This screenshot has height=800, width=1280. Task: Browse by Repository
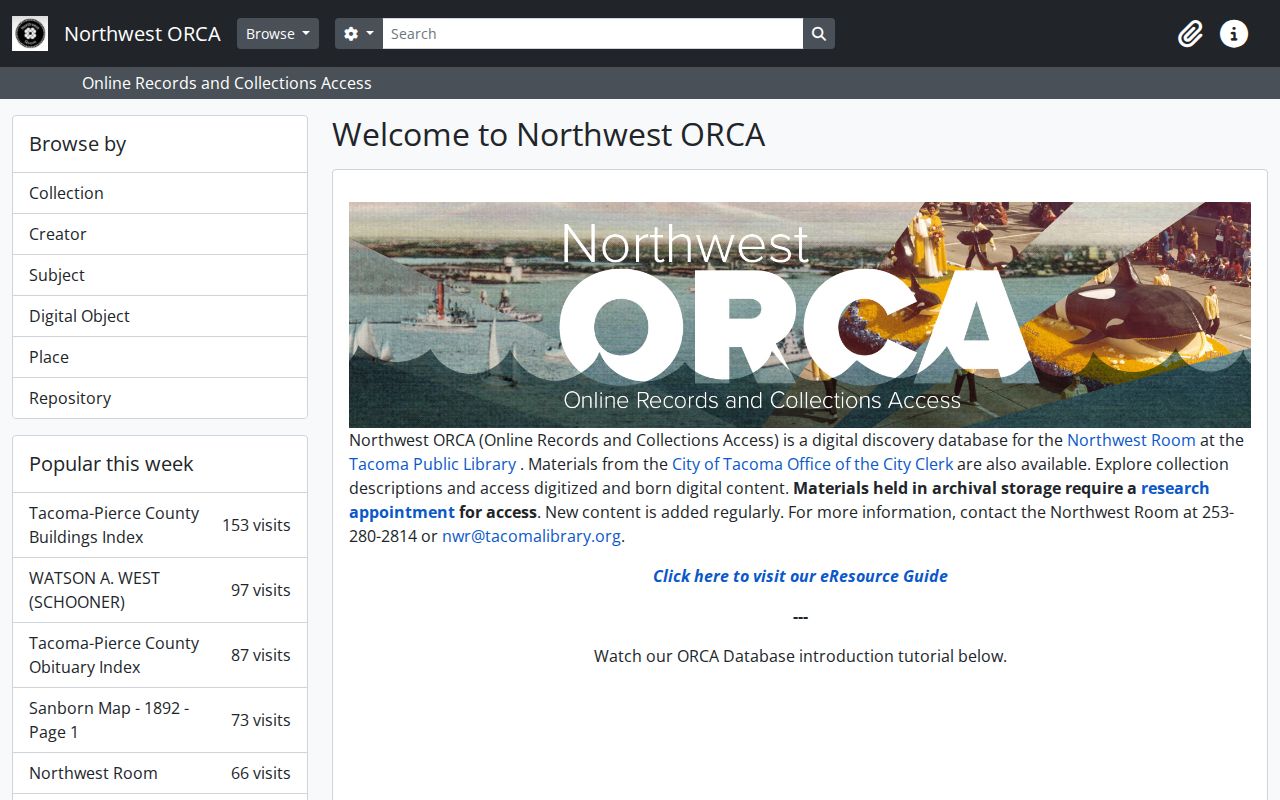pos(160,398)
